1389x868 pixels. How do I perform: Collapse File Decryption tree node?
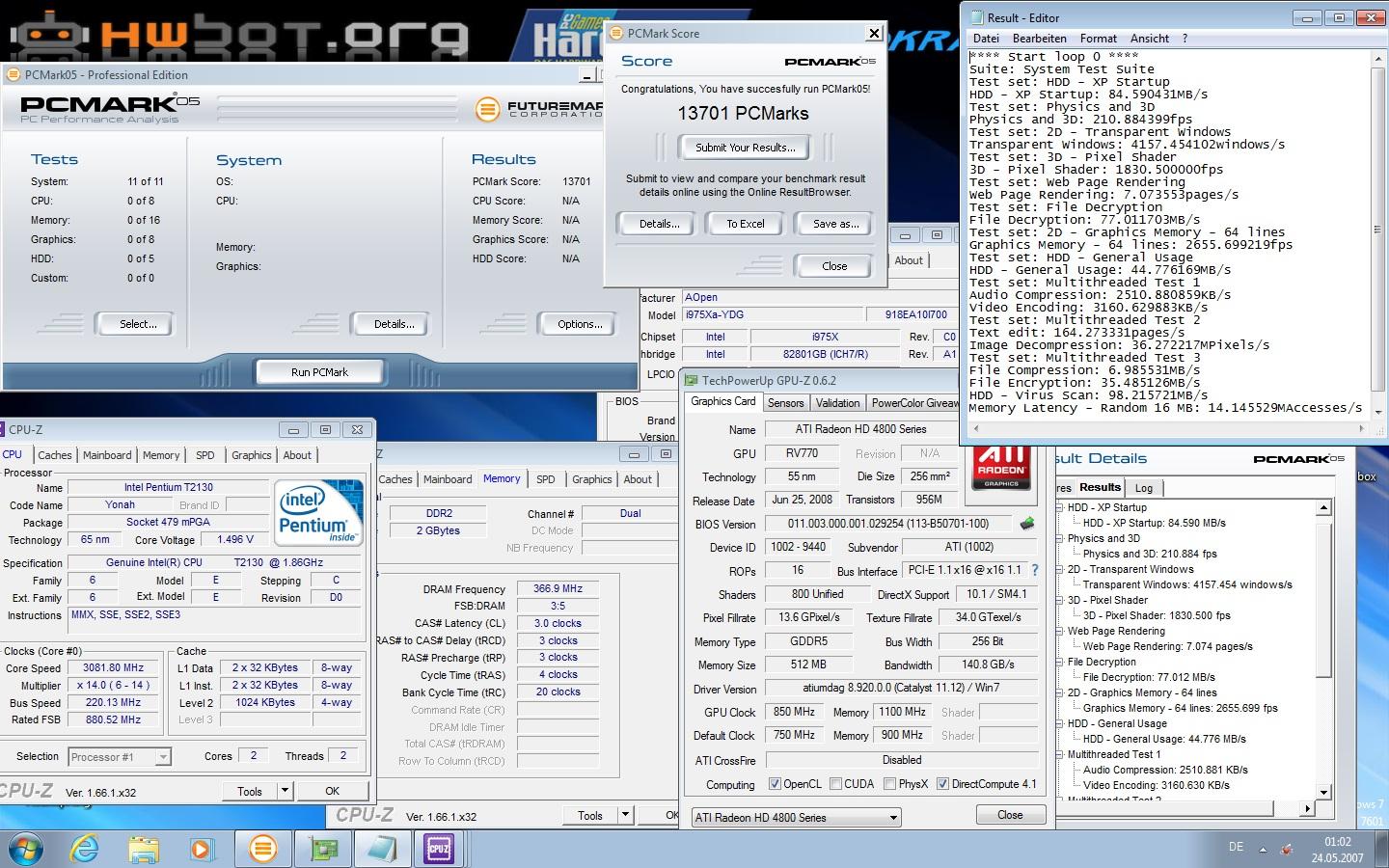point(1058,662)
